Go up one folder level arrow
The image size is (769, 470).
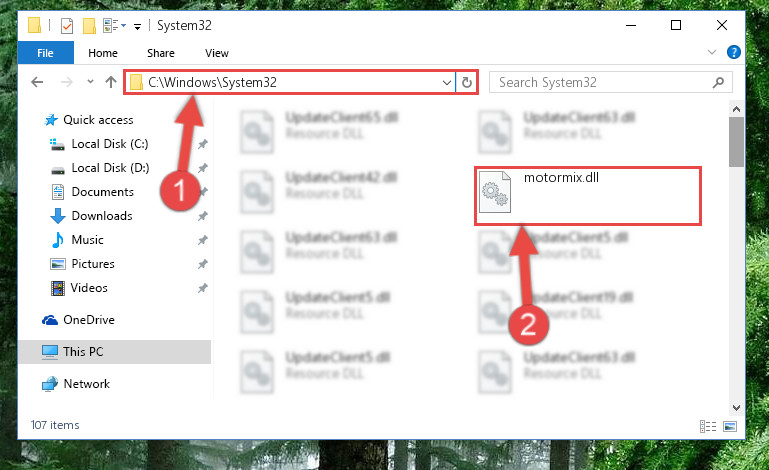(x=111, y=82)
